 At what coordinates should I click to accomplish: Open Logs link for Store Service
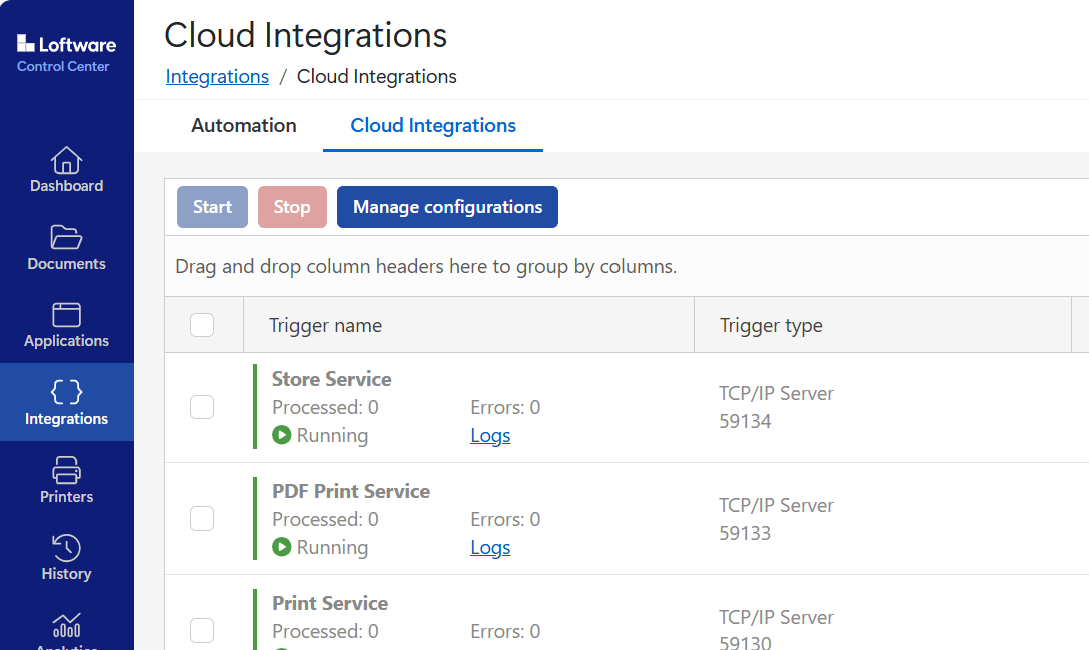pos(490,435)
